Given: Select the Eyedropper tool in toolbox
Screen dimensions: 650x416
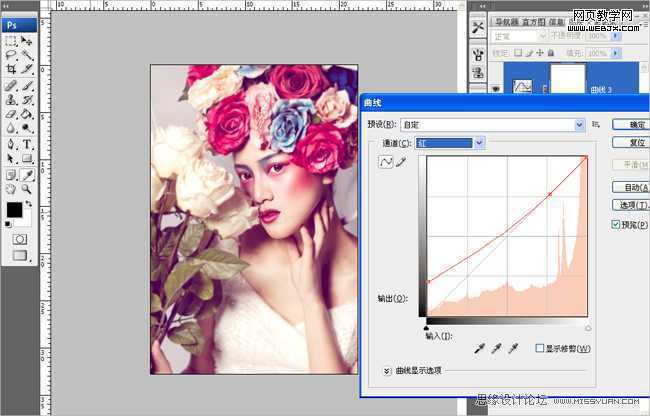Looking at the screenshot, I should (27, 175).
